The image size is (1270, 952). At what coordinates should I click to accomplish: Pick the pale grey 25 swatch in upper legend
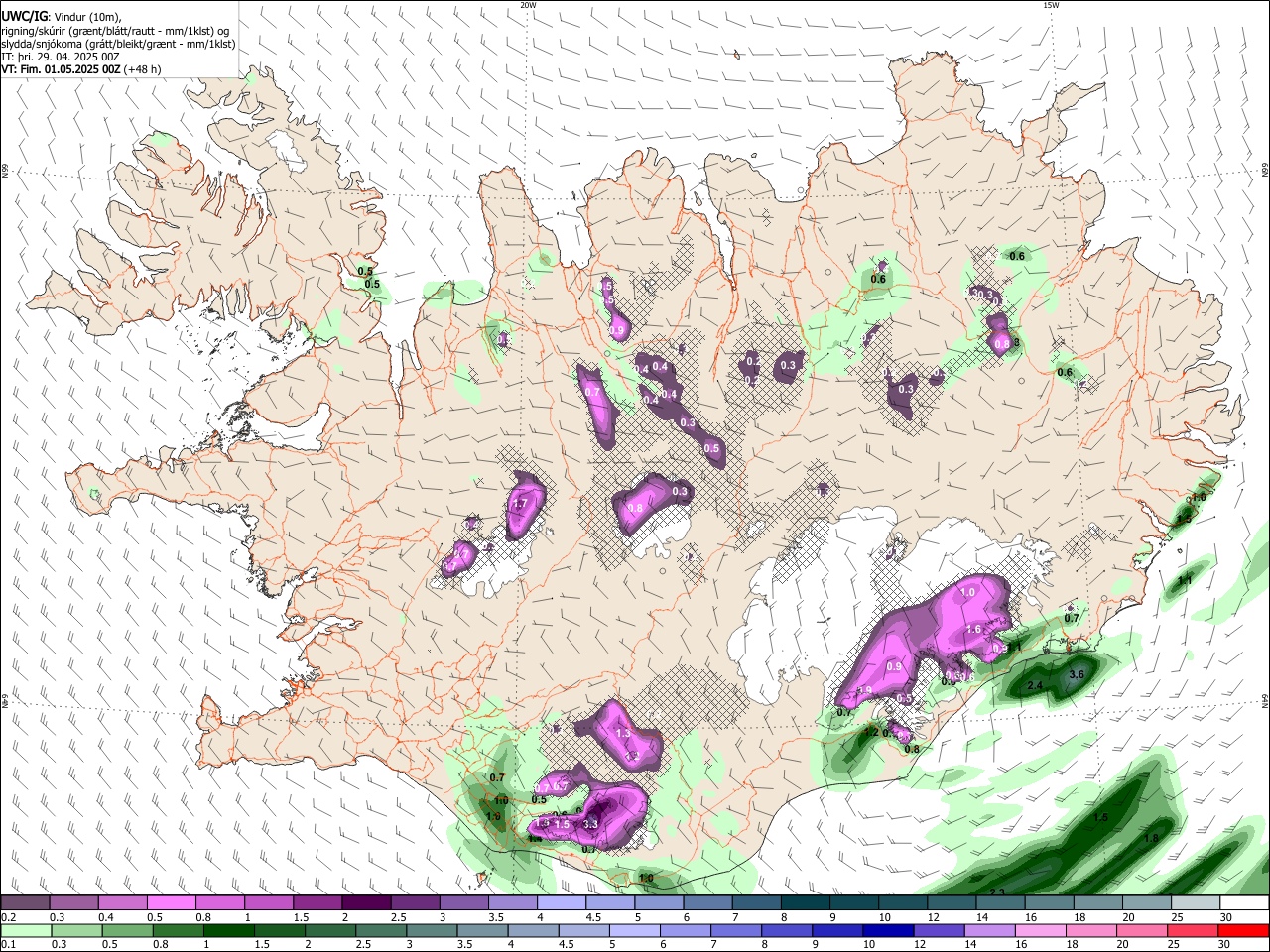pyautogui.click(x=1196, y=903)
